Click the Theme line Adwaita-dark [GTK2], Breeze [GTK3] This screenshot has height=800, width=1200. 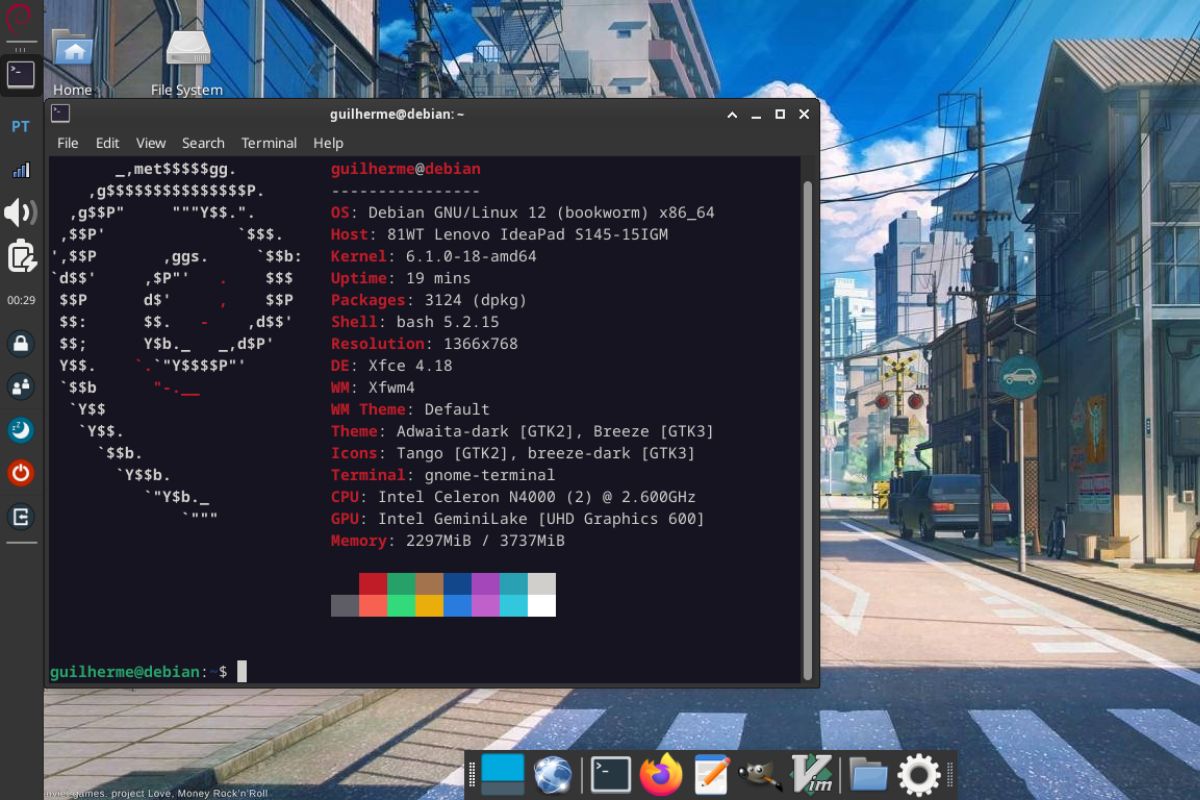pyautogui.click(x=523, y=433)
